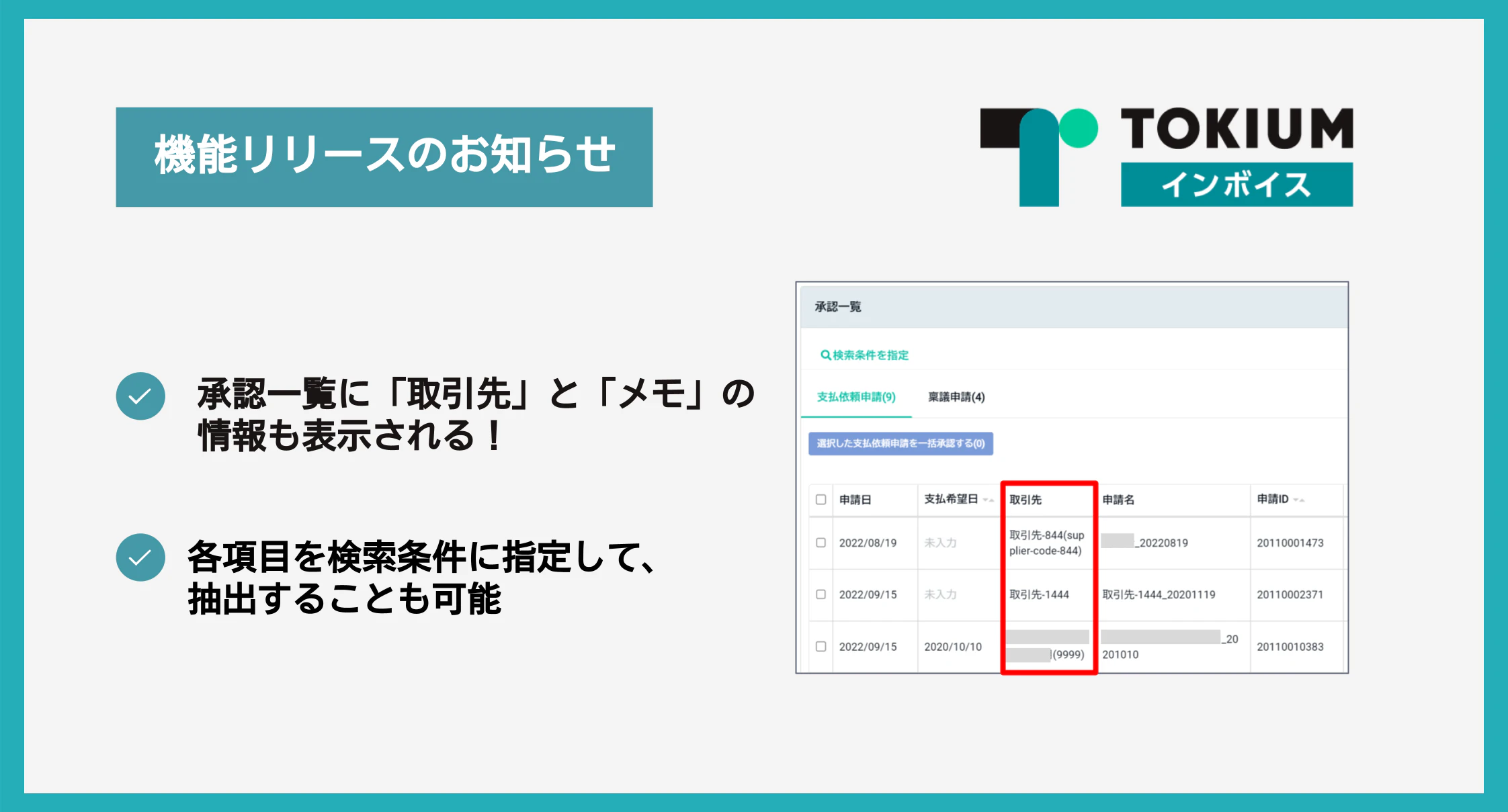Click the 取引先-844 supplier cell
The height and width of the screenshot is (812, 1508).
pos(1046,543)
